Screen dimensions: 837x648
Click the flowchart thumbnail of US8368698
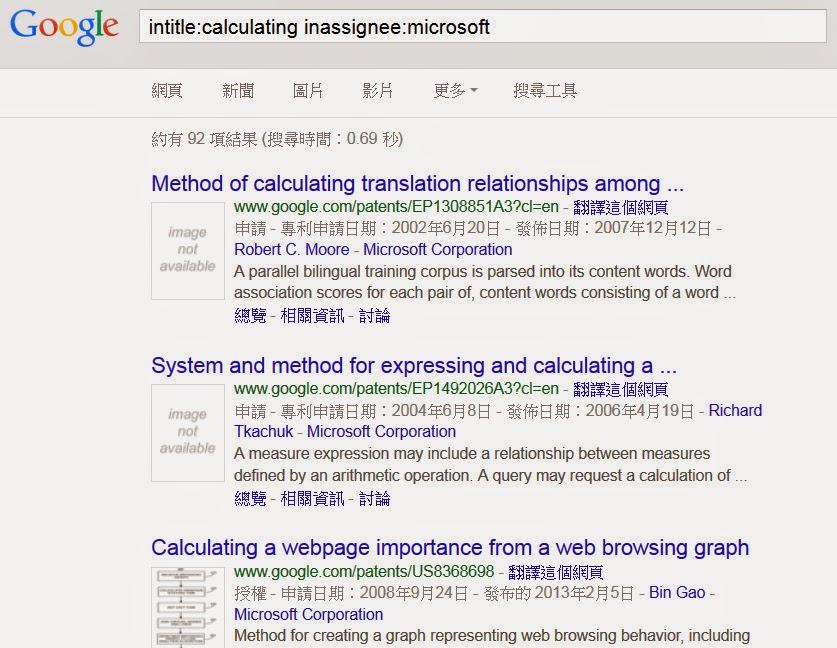188,607
